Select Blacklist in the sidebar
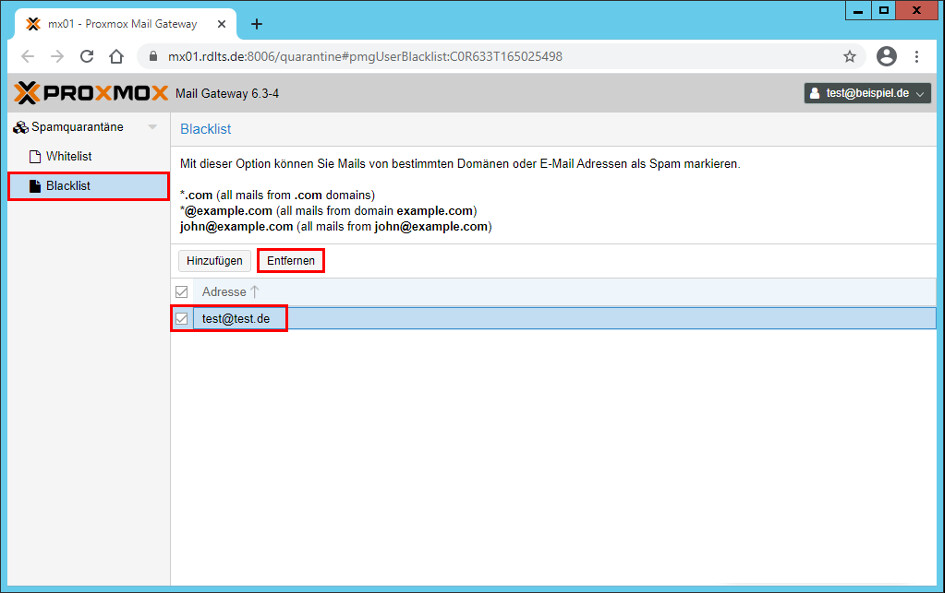 pos(68,186)
